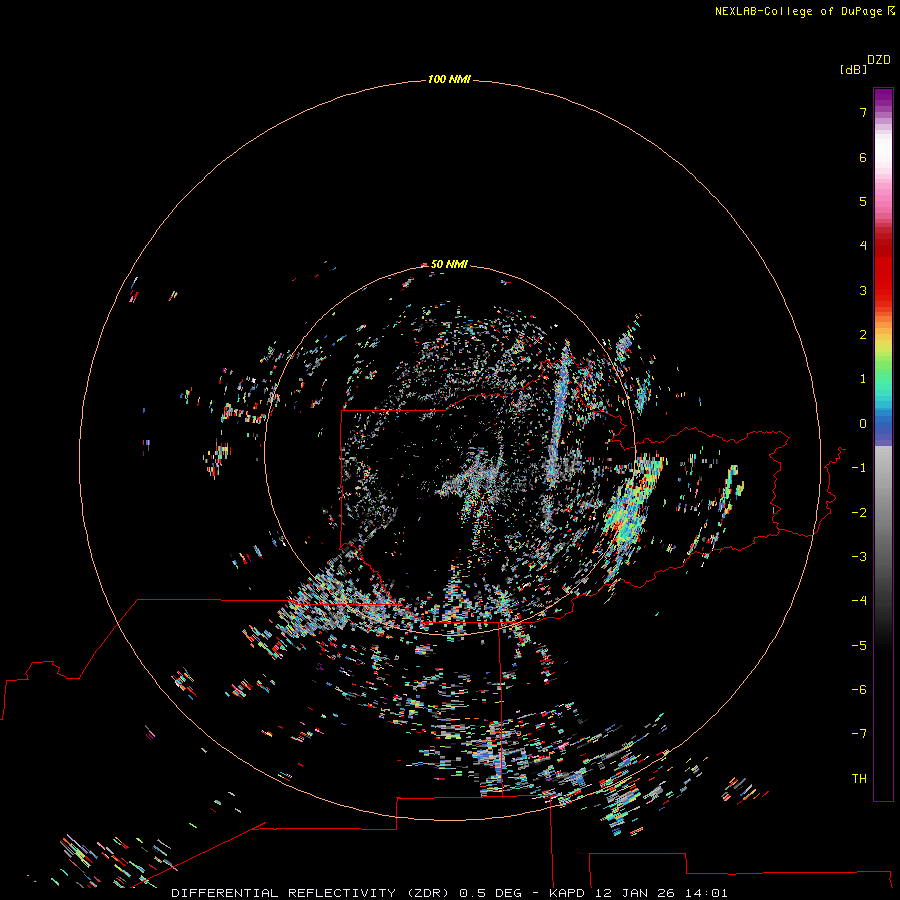900x900 pixels.
Task: Click the -7 value on color scale
Action: pos(859,734)
